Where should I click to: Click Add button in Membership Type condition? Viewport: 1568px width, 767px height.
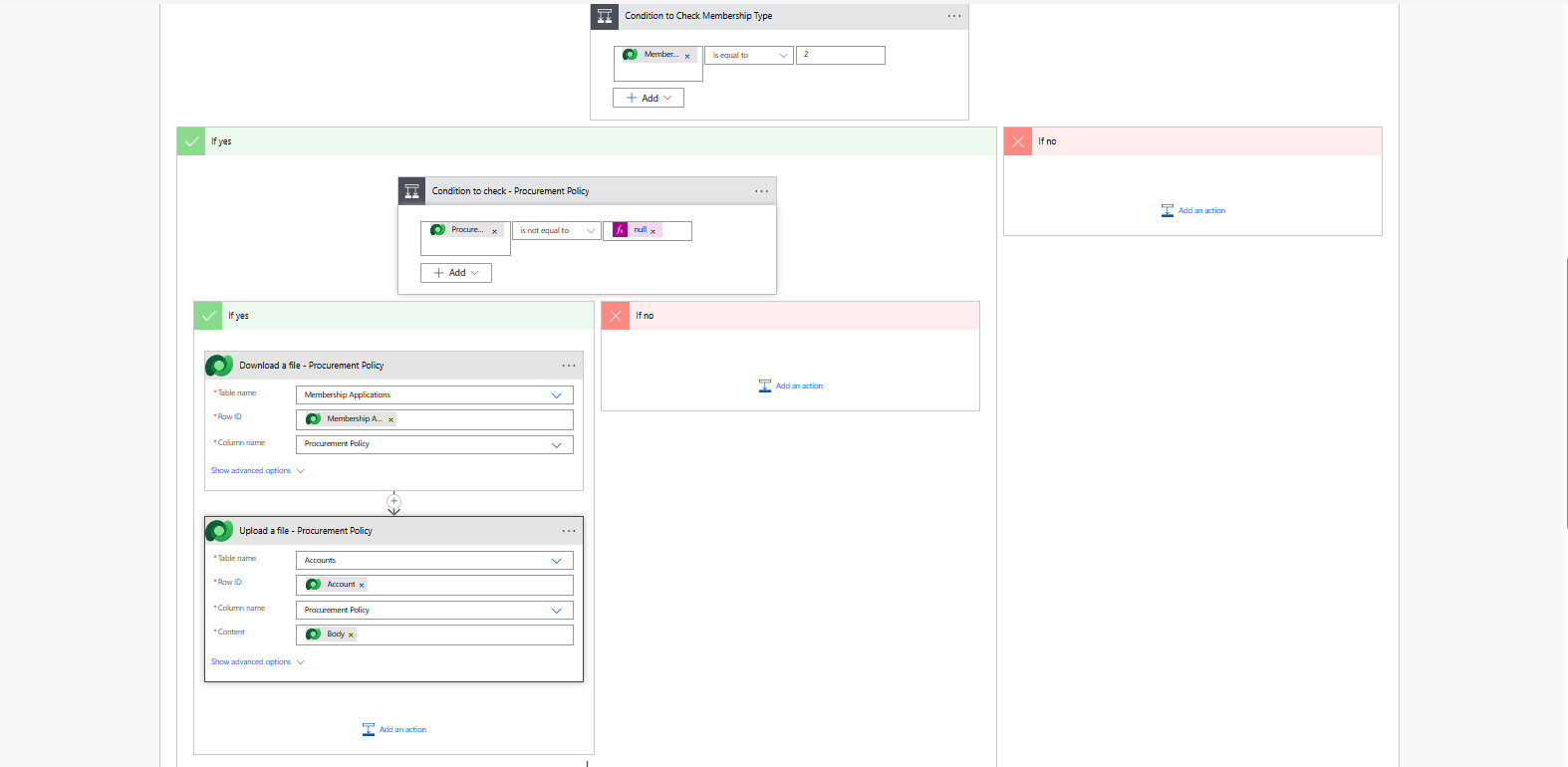click(x=649, y=98)
